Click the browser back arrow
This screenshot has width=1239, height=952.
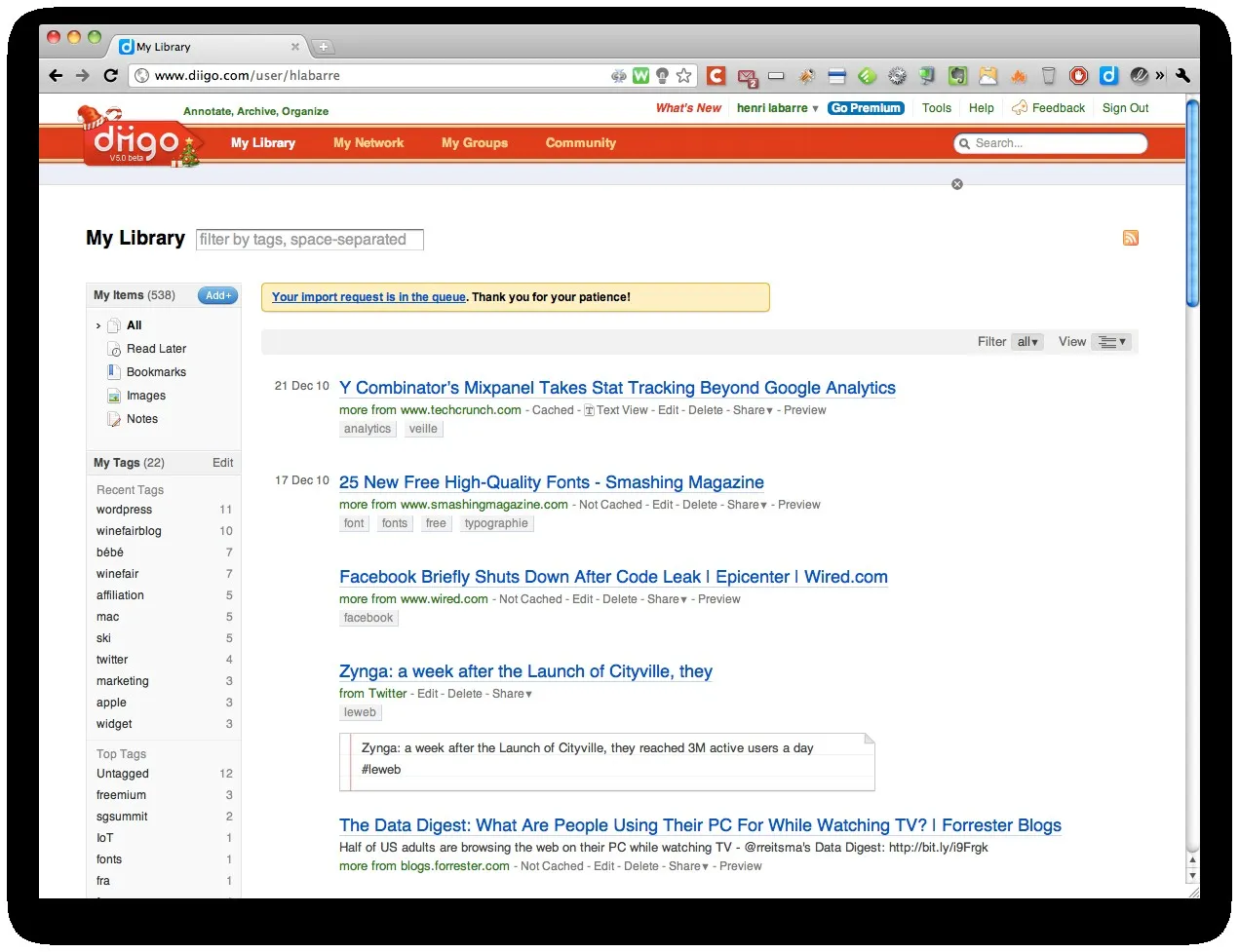pyautogui.click(x=56, y=75)
